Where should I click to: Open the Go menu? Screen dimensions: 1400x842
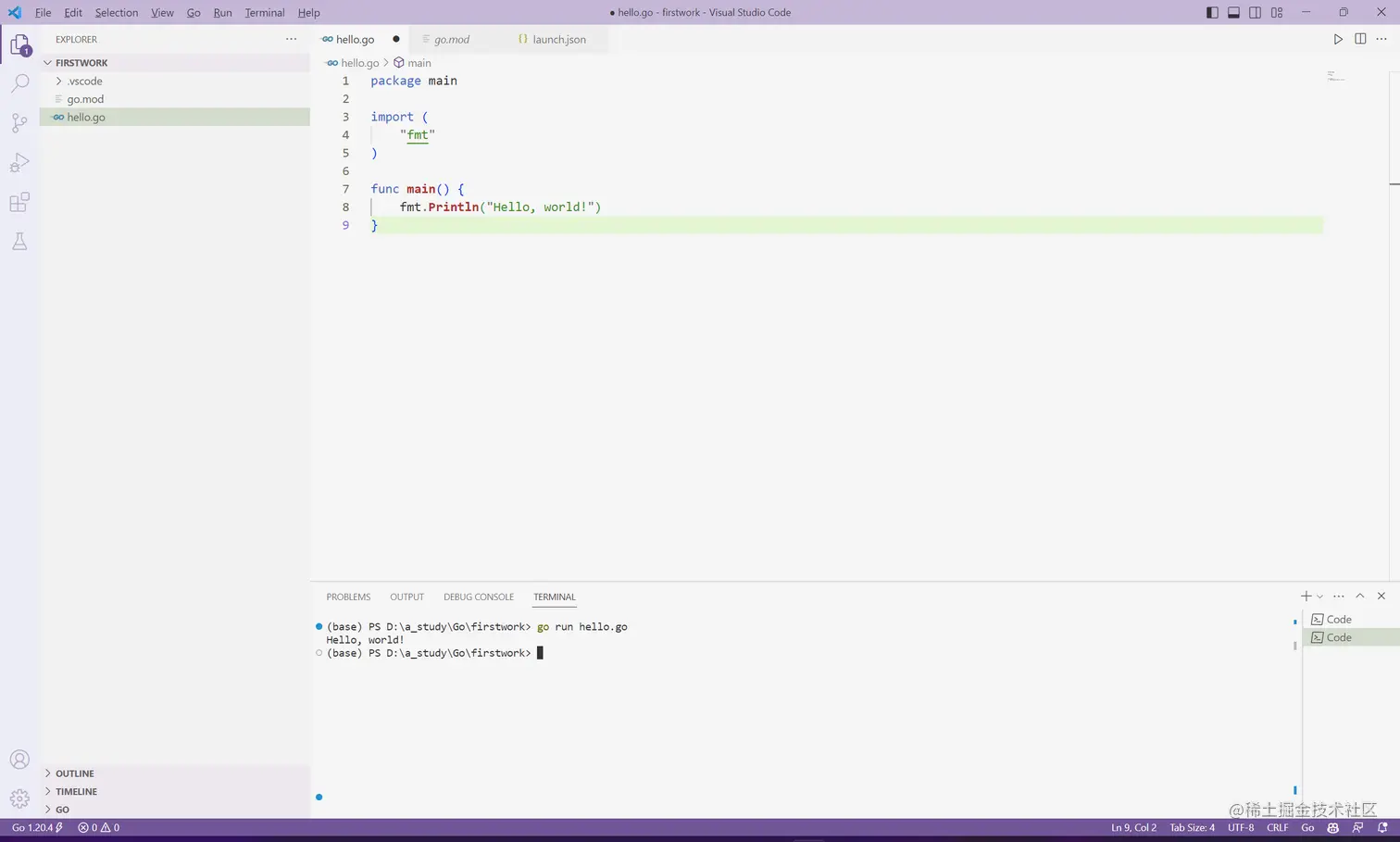point(194,12)
